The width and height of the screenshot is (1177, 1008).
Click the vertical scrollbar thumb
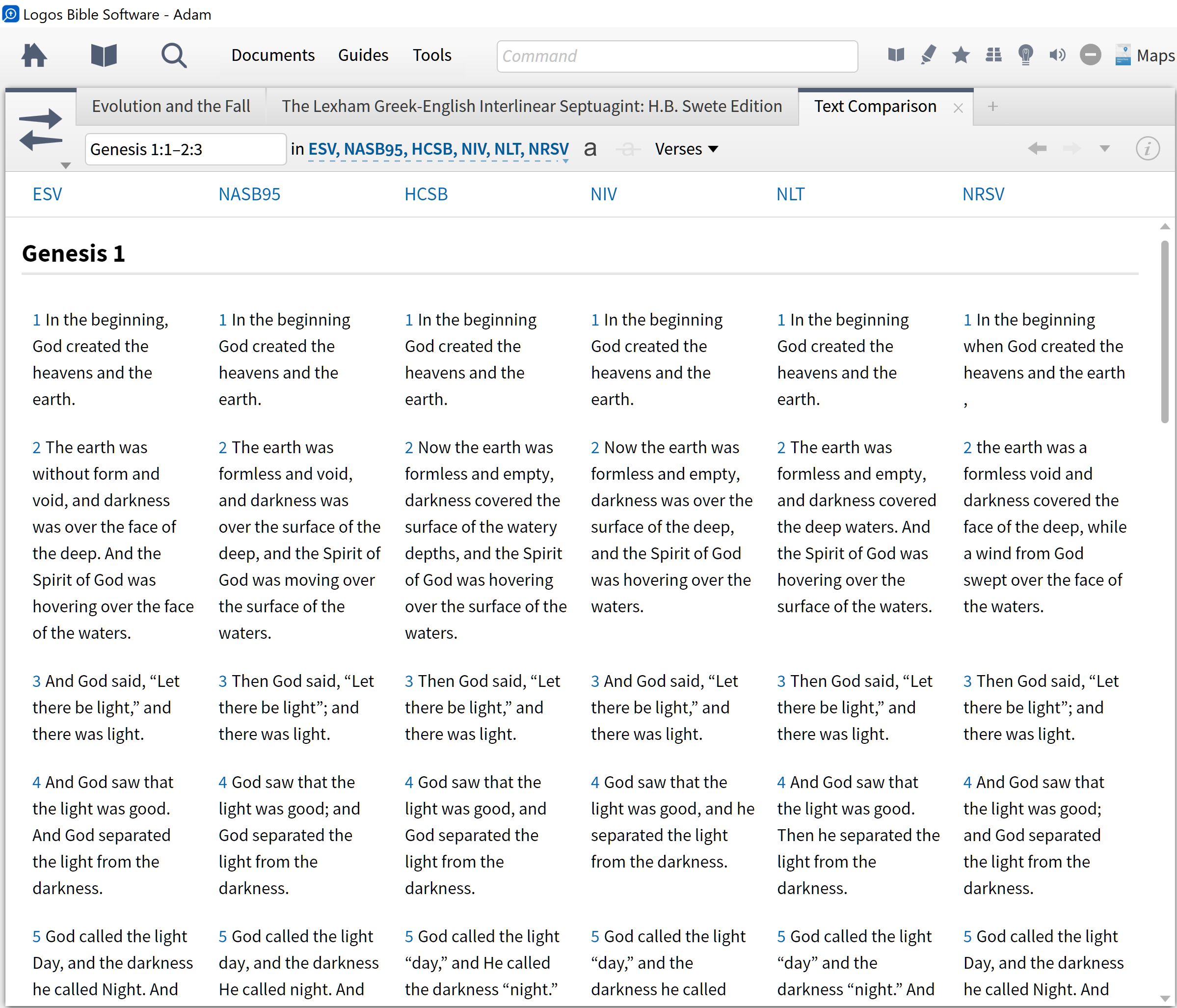(x=1165, y=331)
